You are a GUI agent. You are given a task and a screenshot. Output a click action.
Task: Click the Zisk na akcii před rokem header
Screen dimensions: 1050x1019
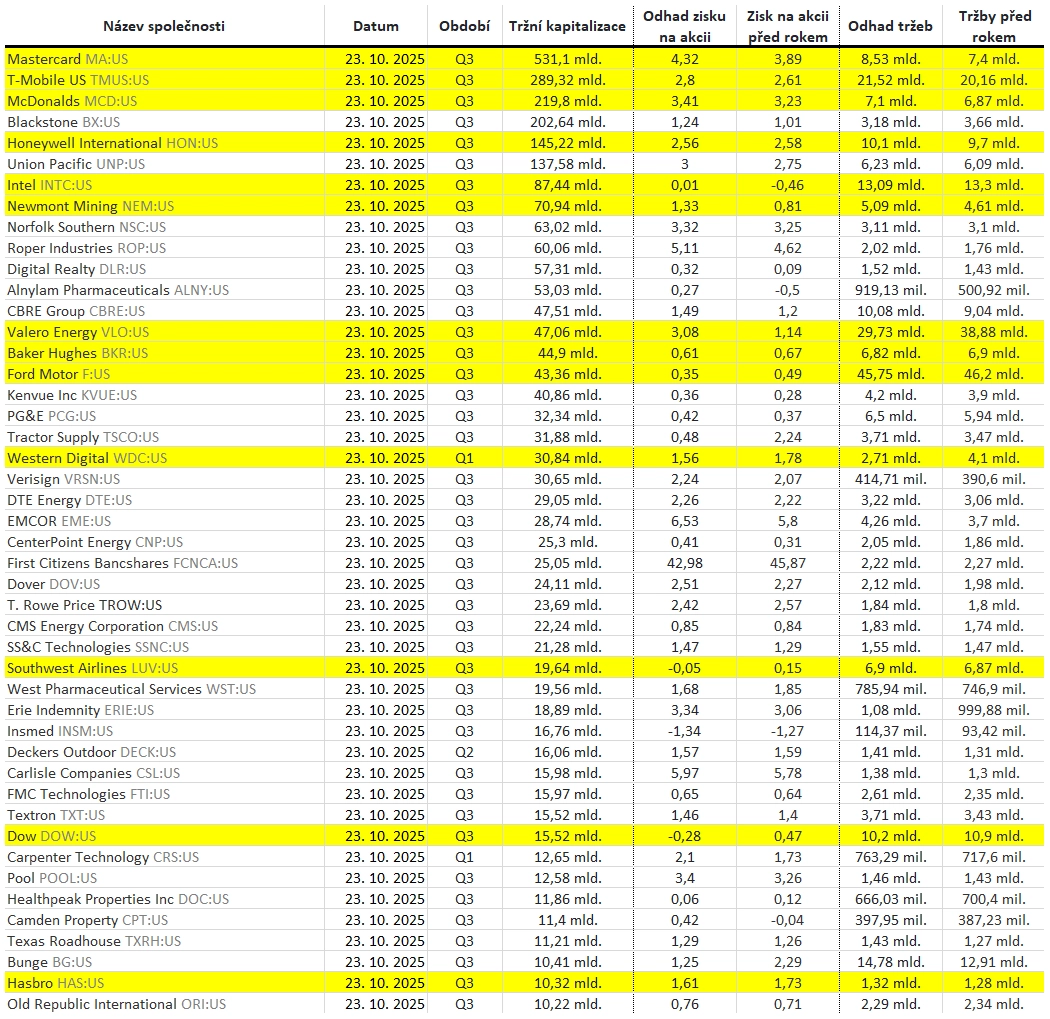point(788,26)
